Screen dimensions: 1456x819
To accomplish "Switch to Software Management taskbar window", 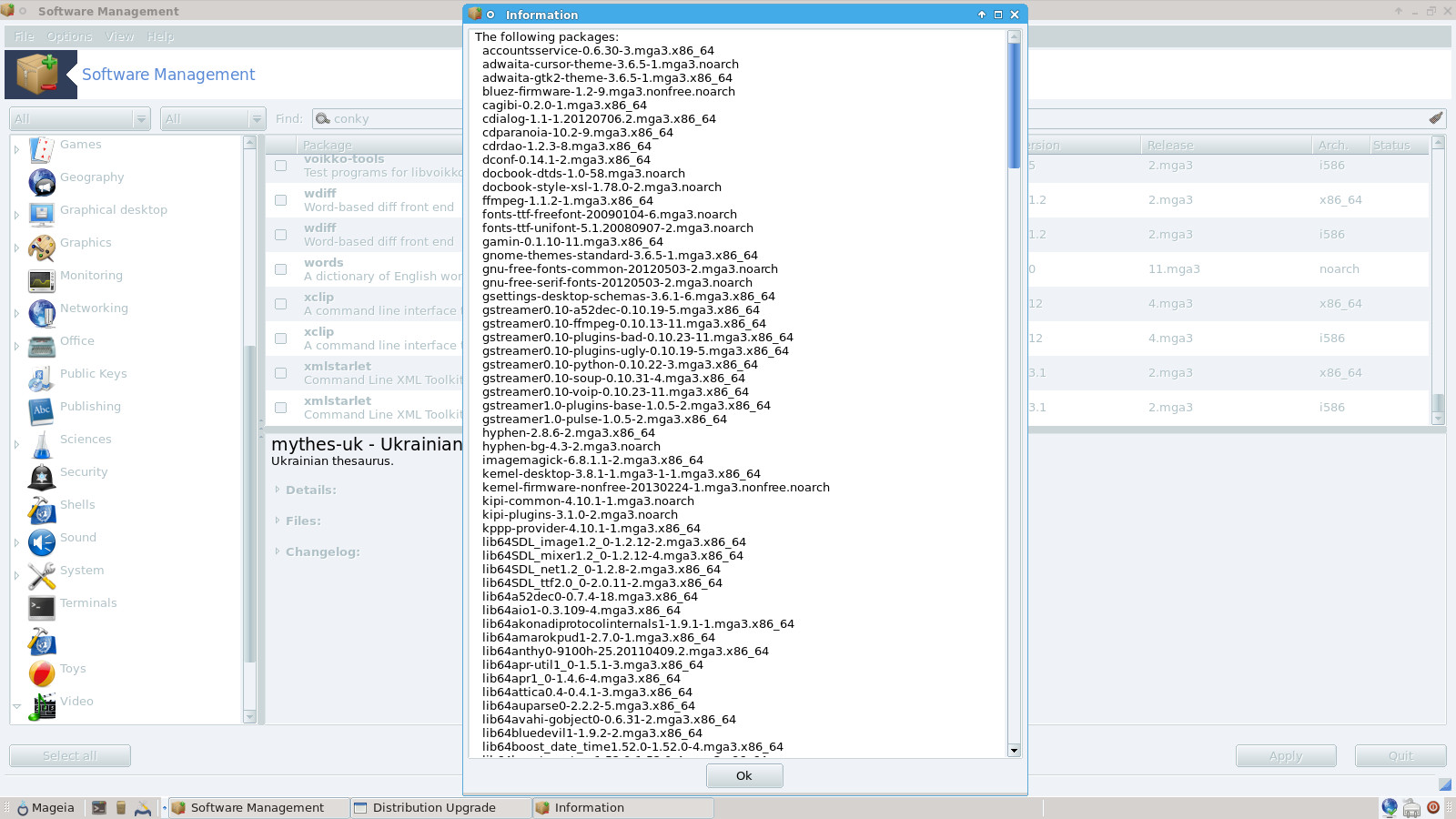I will (x=259, y=807).
